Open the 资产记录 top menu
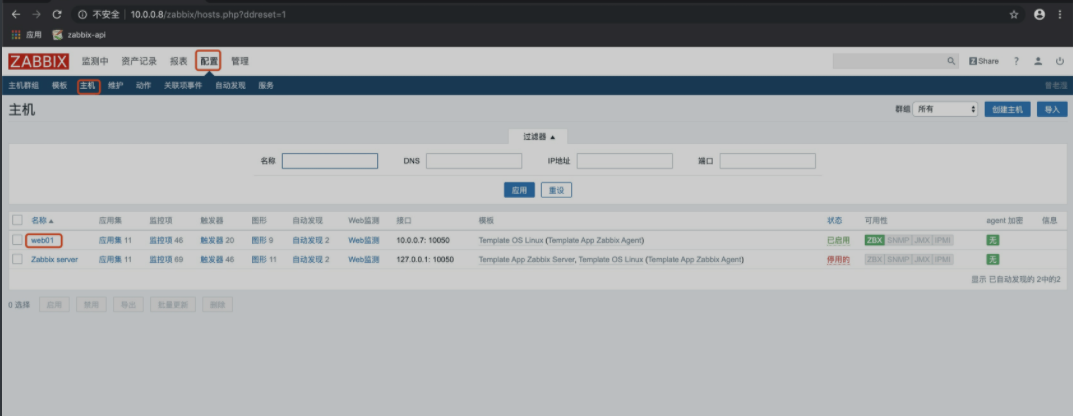Image resolution: width=1073 pixels, height=416 pixels. click(139, 61)
